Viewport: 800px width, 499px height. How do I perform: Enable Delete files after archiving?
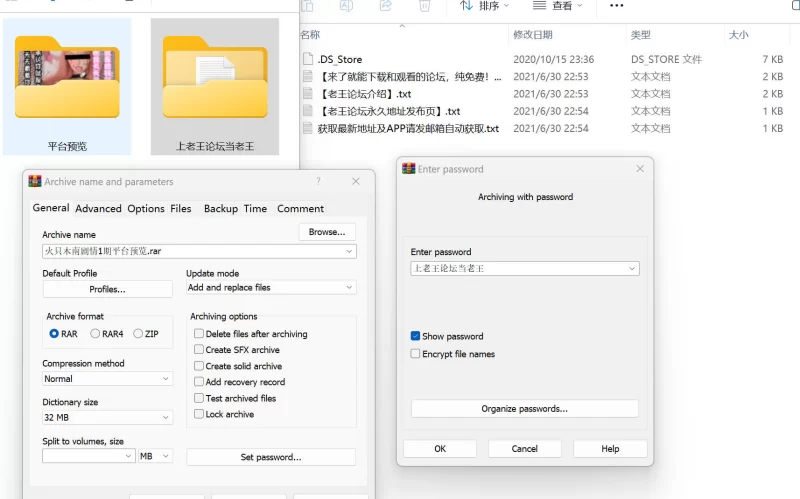coord(199,334)
